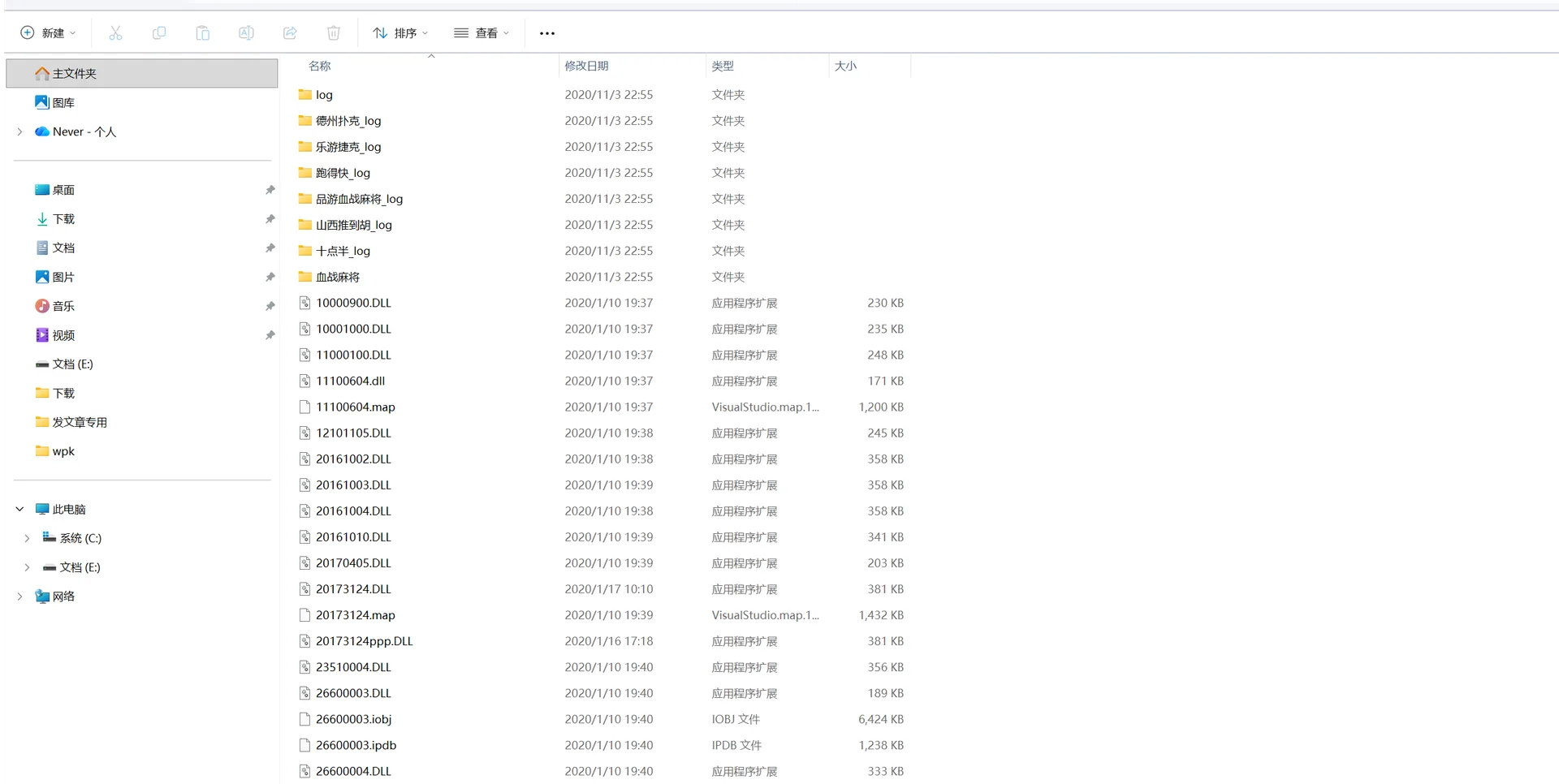Image resolution: width=1559 pixels, height=784 pixels.
Task: Select the 主文件夹 sidebar item
Action: click(142, 73)
